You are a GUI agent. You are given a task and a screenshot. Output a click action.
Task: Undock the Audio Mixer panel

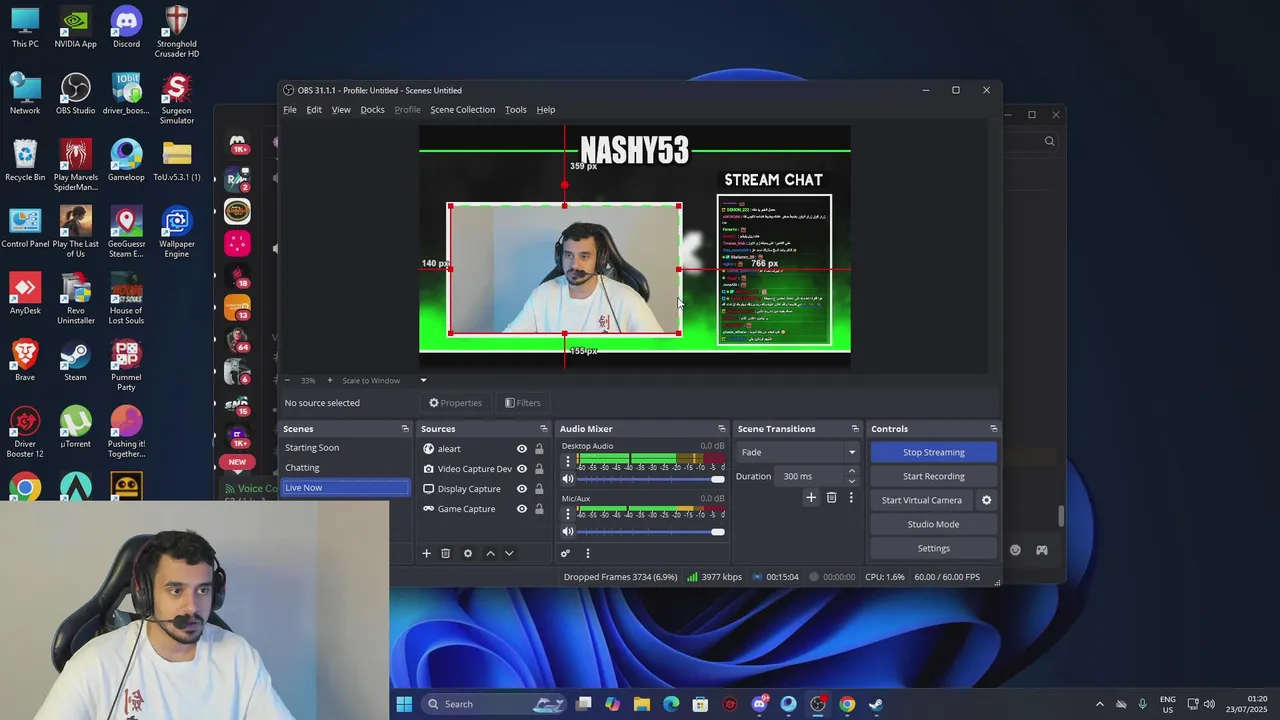coord(722,429)
